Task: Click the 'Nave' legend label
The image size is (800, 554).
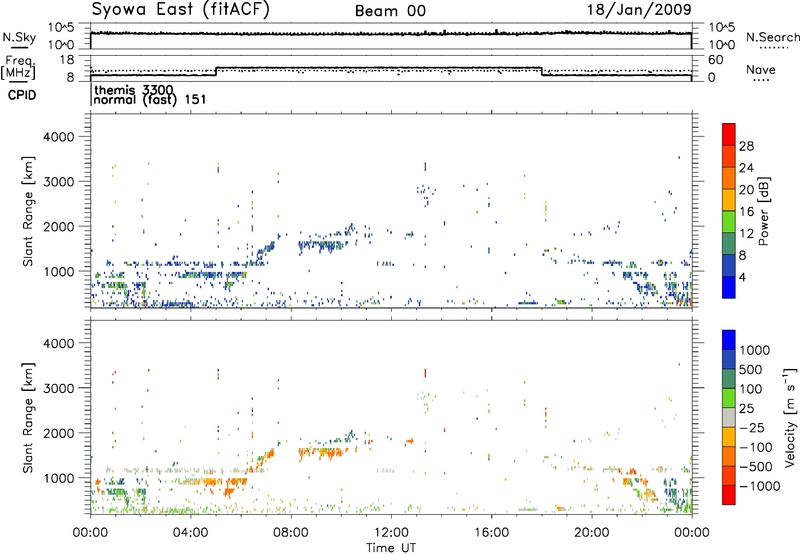Action: pos(761,69)
